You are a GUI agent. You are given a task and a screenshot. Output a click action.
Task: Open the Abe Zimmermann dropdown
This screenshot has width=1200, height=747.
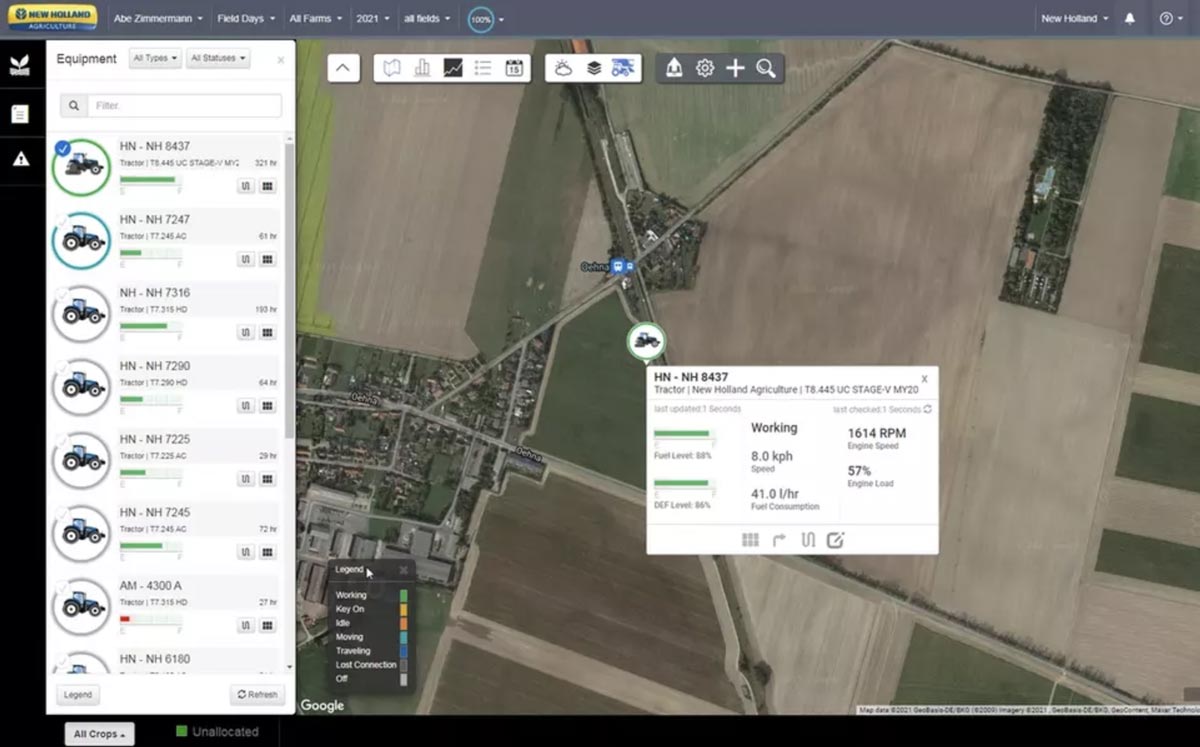tap(158, 18)
